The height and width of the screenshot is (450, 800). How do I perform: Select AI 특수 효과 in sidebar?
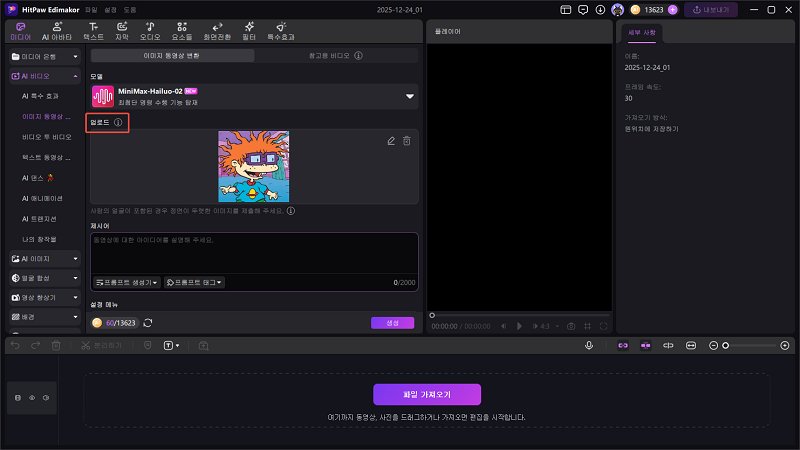point(40,96)
